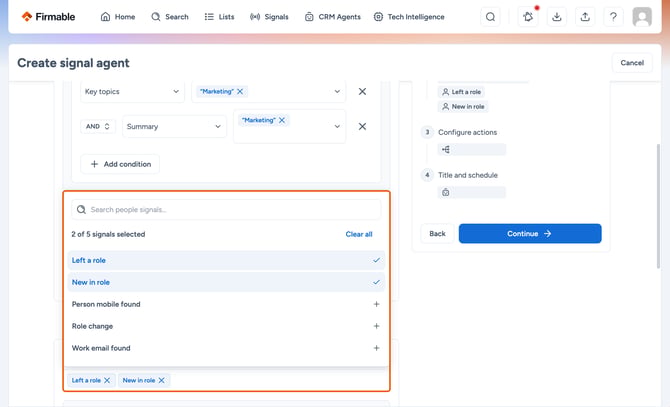Deselect the New in role signal
The height and width of the screenshot is (407, 670).
(226, 282)
